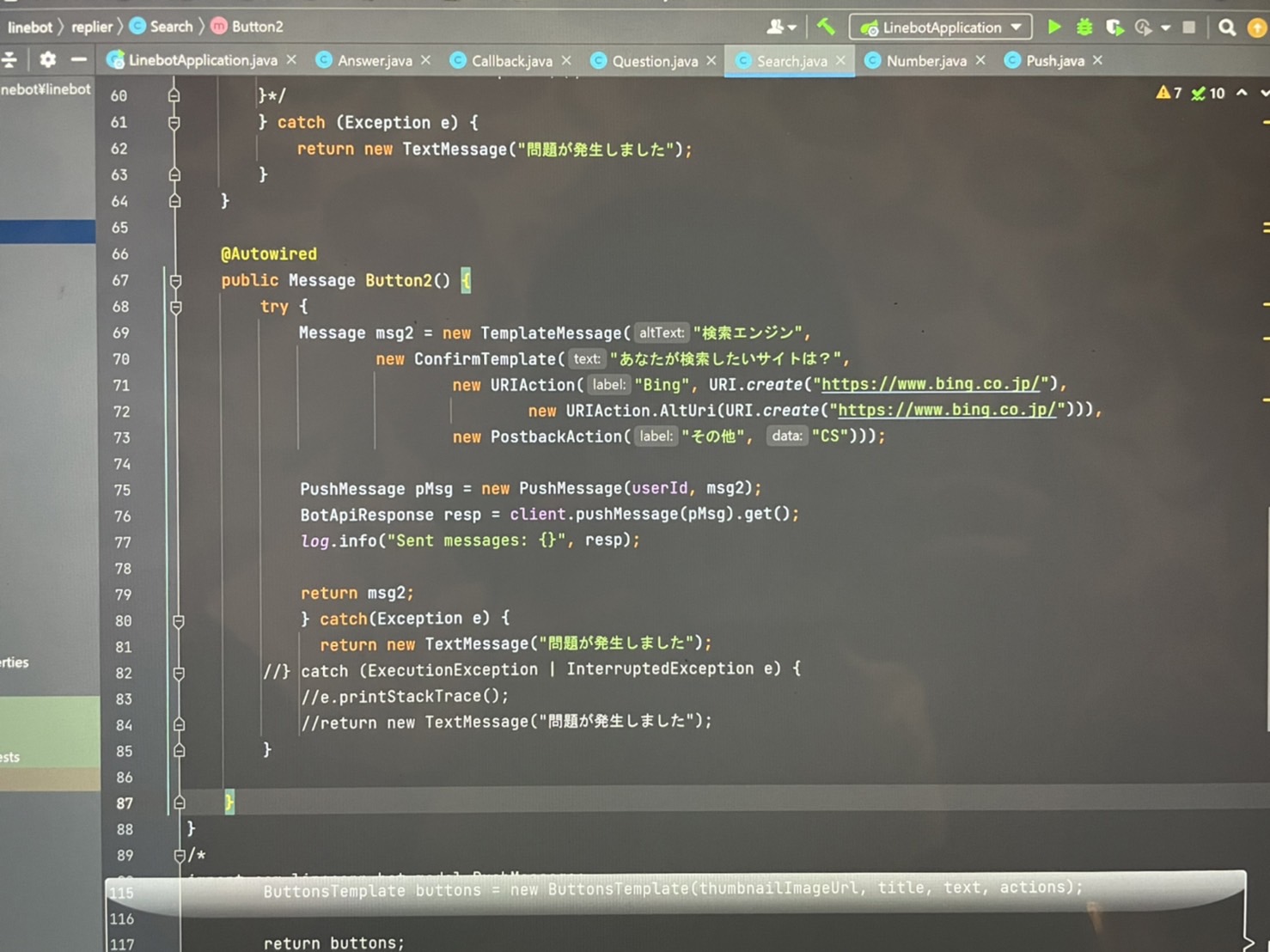
Task: Collapse the Button2 method at line 67
Action: coord(175,281)
